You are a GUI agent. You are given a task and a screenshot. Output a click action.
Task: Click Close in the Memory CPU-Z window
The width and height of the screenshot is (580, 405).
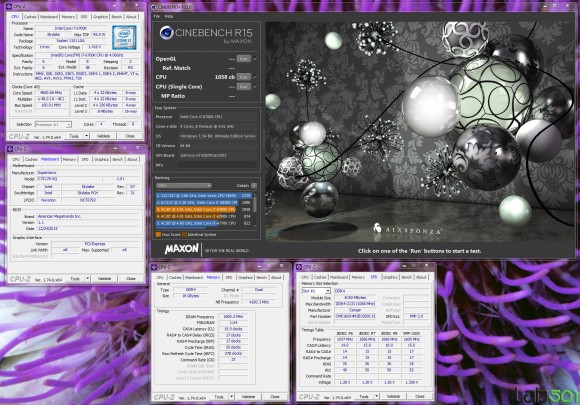(x=275, y=396)
